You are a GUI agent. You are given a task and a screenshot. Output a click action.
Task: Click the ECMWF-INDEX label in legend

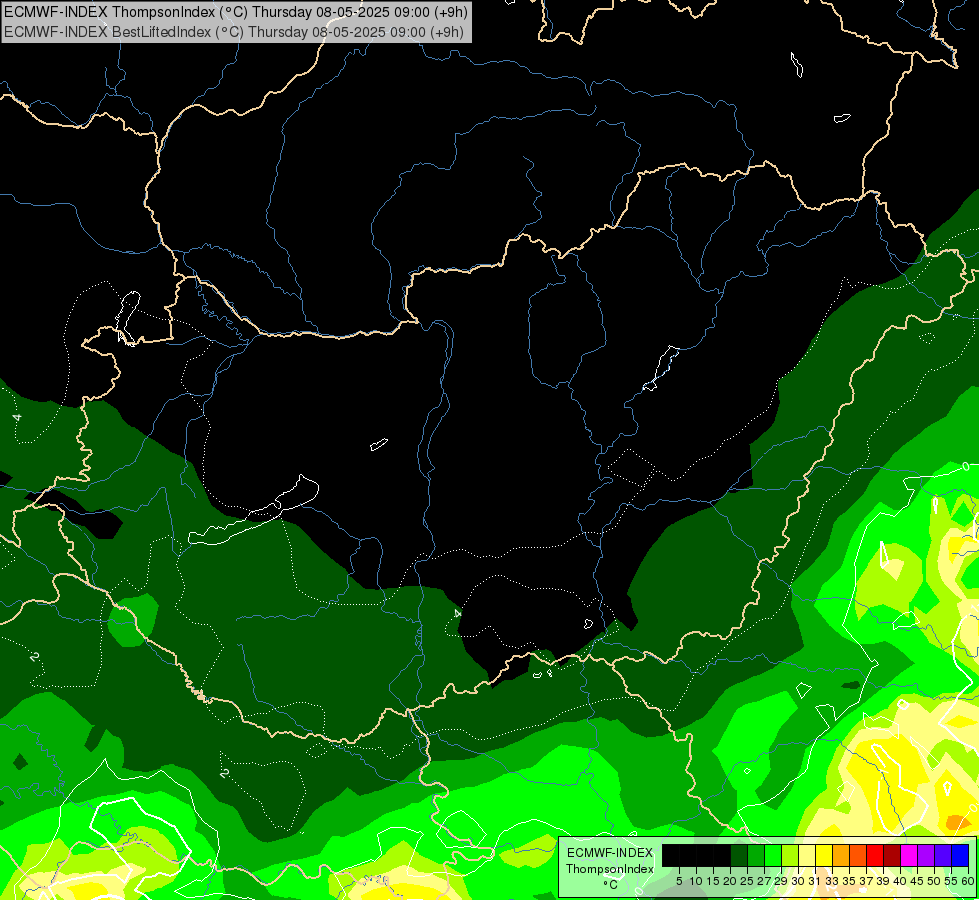[610, 853]
